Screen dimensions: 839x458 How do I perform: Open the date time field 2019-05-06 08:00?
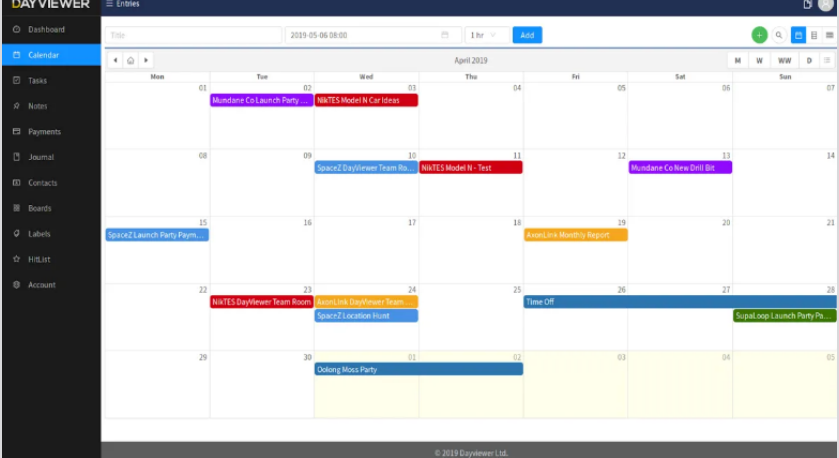click(x=373, y=35)
